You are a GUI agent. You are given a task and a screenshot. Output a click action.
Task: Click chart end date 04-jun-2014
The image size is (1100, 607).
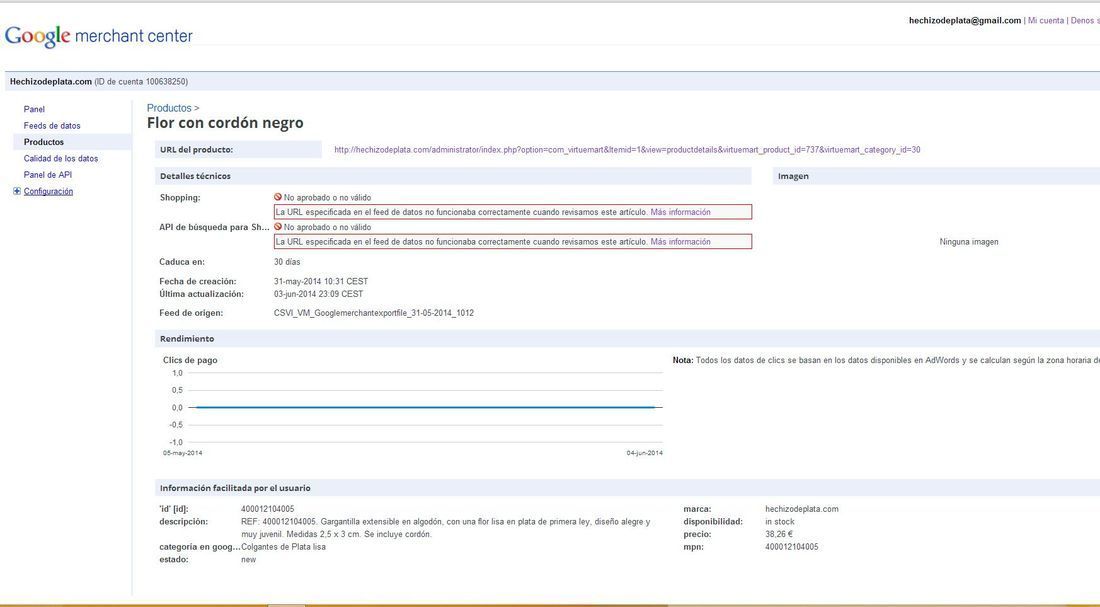[x=645, y=453]
